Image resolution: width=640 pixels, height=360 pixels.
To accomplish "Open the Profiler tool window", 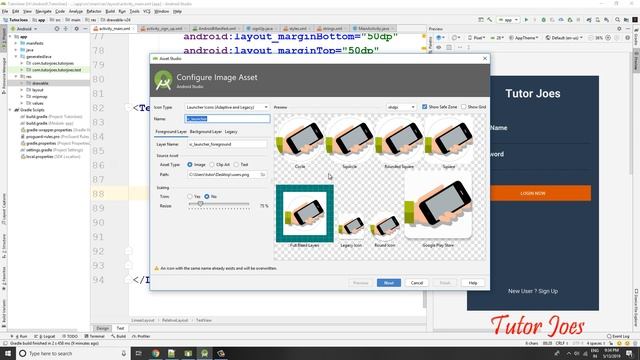I will pyautogui.click(x=141, y=336).
